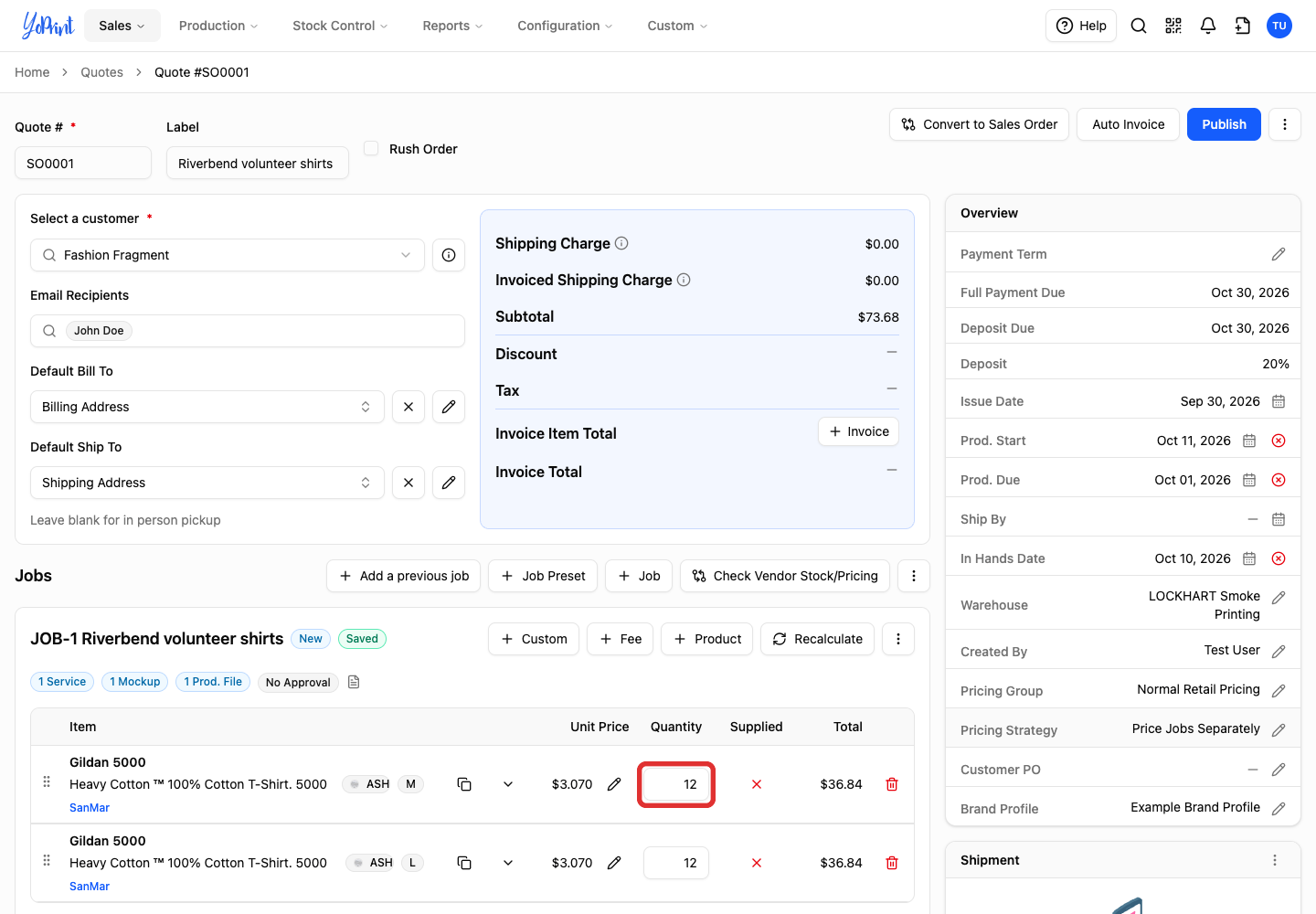Open the QR code scanner icon
This screenshot has width=1316, height=914.
(x=1173, y=26)
